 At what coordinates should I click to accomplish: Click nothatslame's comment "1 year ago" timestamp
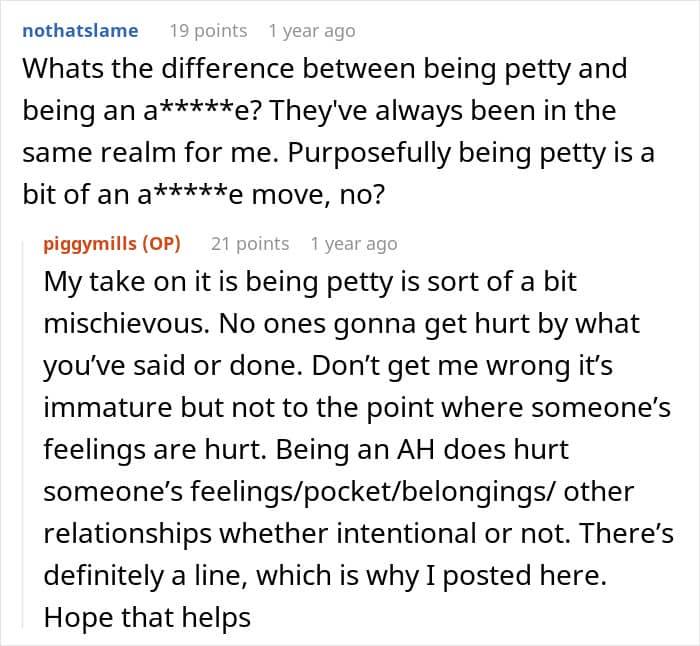point(311,31)
